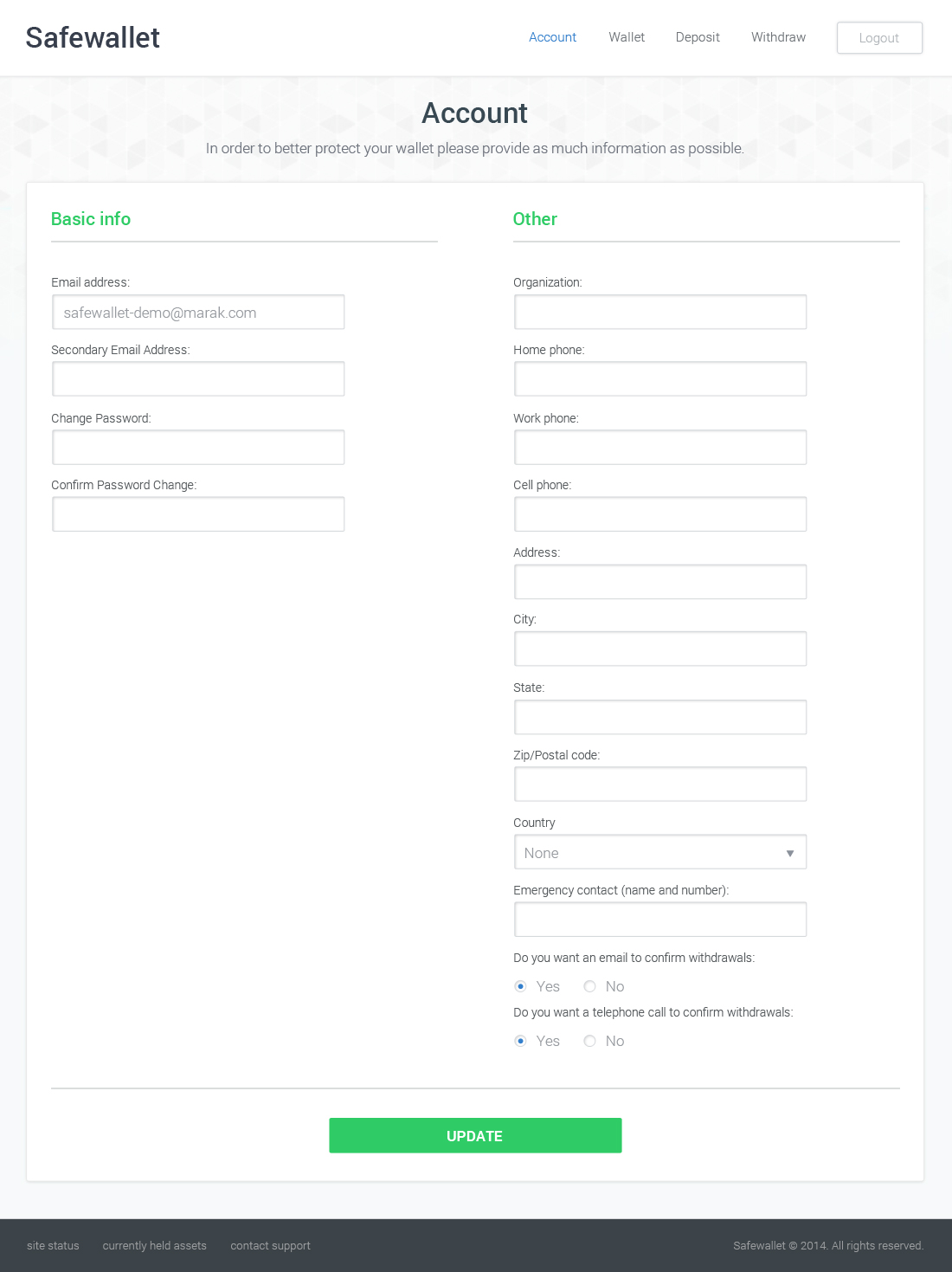Image resolution: width=952 pixels, height=1272 pixels.
Task: Choose No for telephone call confirmation
Action: tap(589, 1041)
